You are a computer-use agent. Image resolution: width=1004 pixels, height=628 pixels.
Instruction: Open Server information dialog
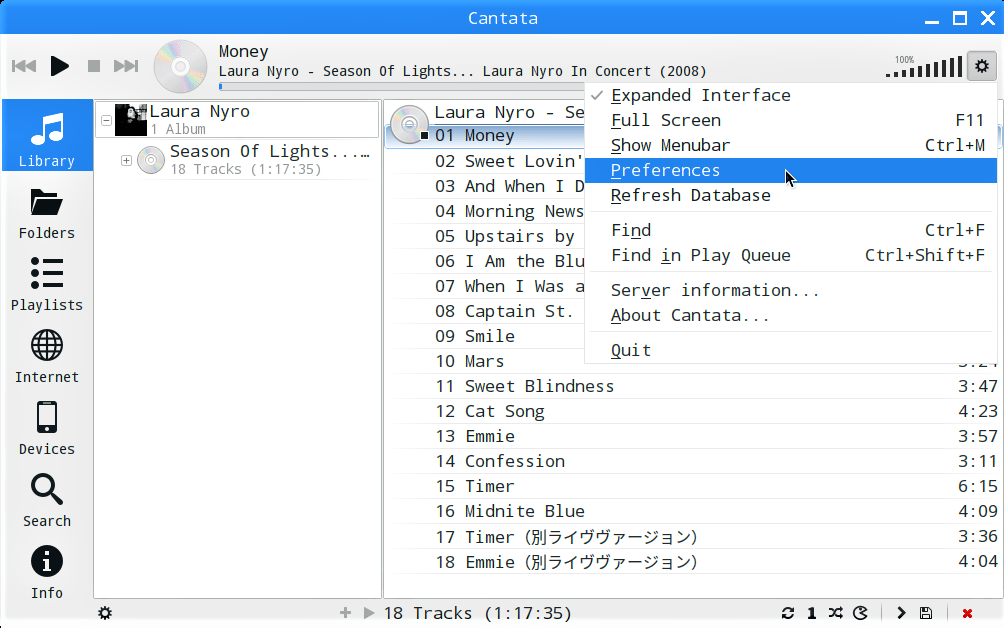[x=791, y=290]
